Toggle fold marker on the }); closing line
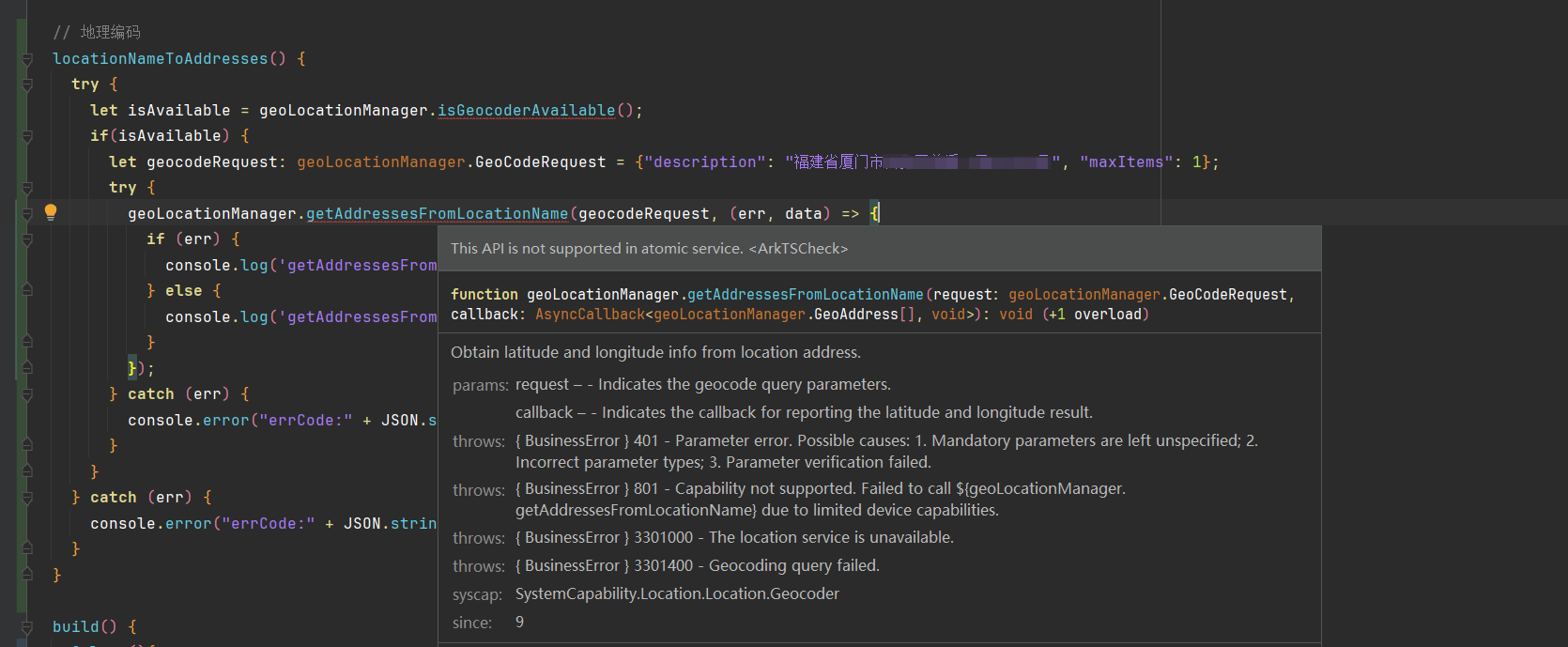Screen dimensions: 1568x647 tap(27, 368)
